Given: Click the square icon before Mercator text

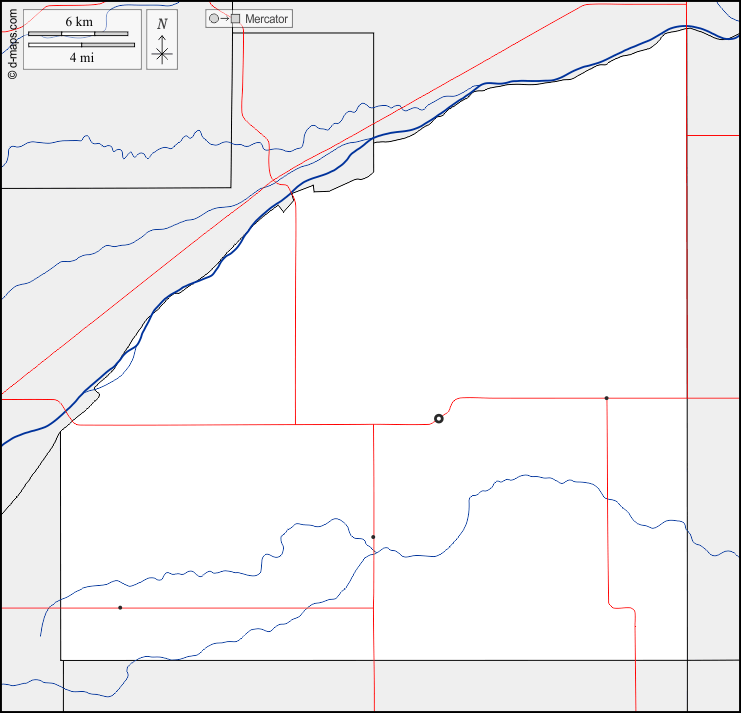Looking at the screenshot, I should point(236,19).
